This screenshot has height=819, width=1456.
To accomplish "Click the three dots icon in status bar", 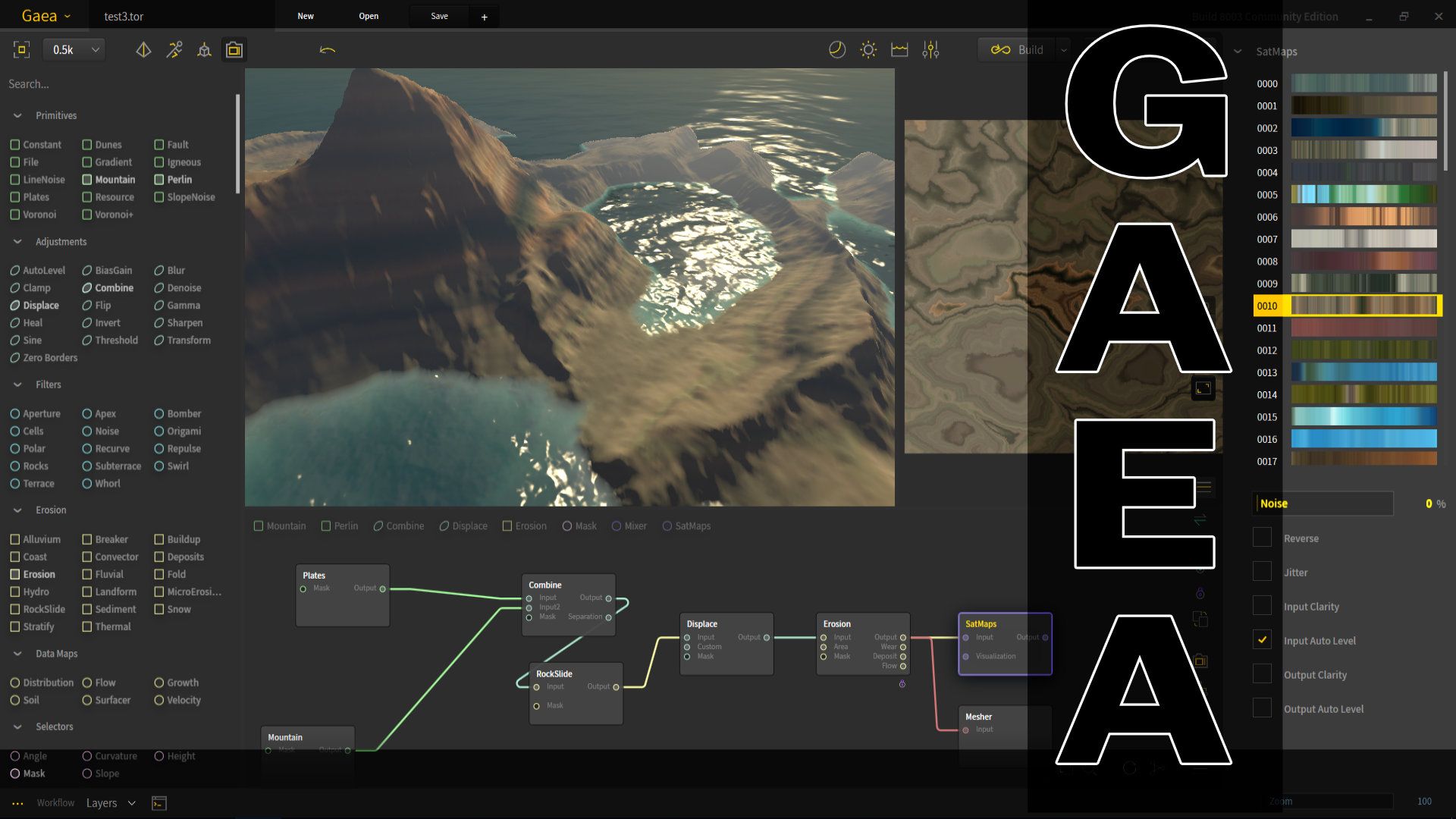I will coord(17,803).
